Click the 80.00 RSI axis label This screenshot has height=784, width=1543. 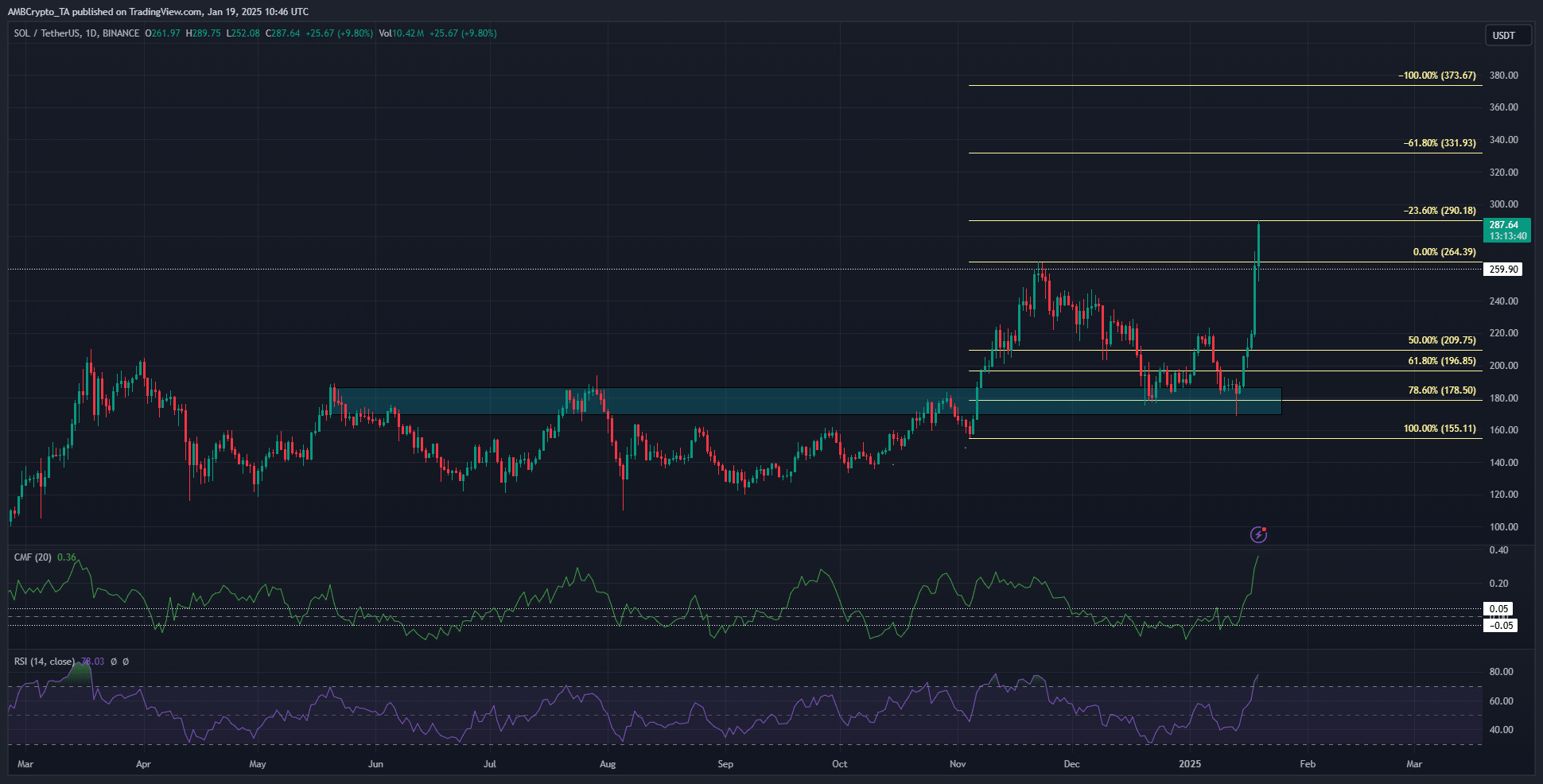1502,672
